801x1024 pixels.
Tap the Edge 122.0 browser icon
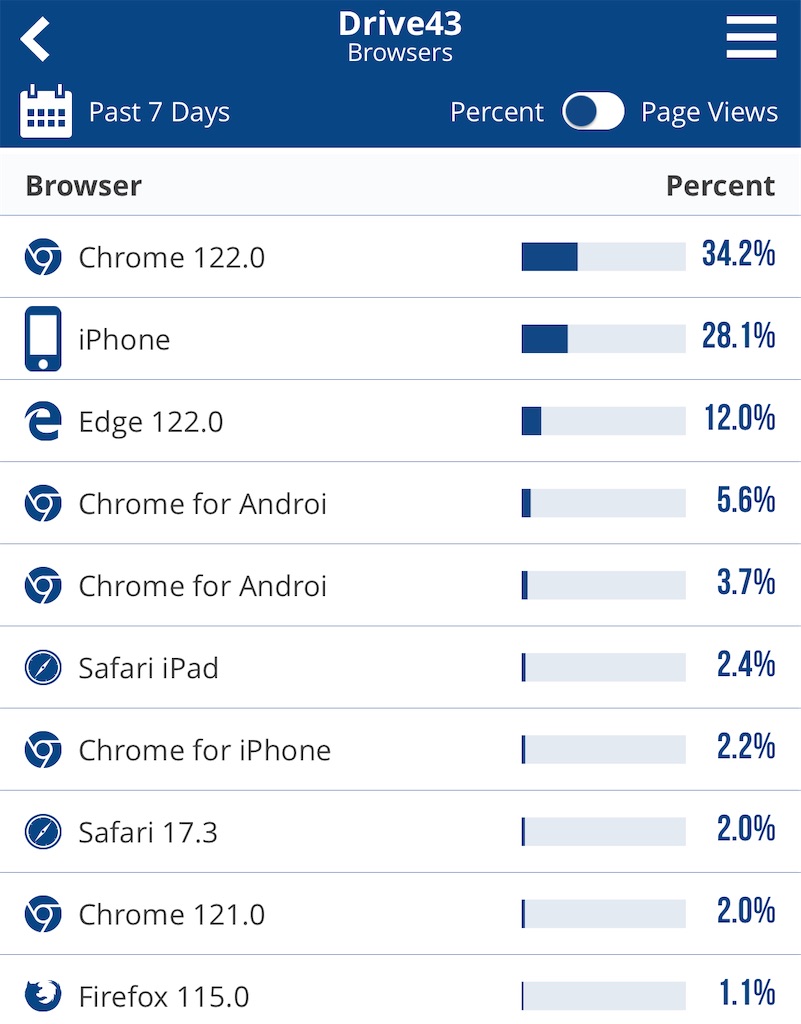pyautogui.click(x=43, y=421)
